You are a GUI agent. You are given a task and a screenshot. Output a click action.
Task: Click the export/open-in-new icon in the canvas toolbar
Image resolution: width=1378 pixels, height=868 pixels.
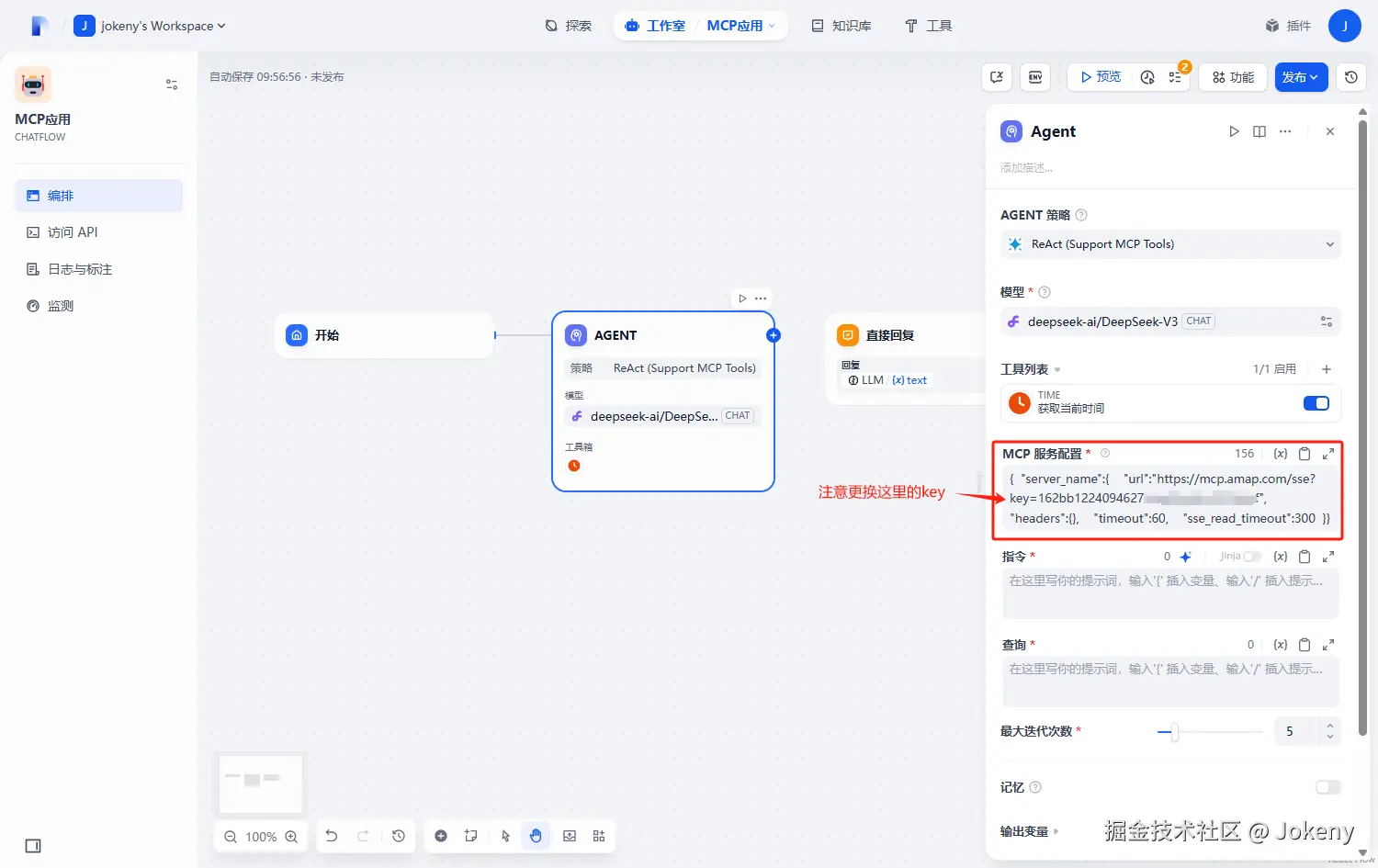coord(997,77)
